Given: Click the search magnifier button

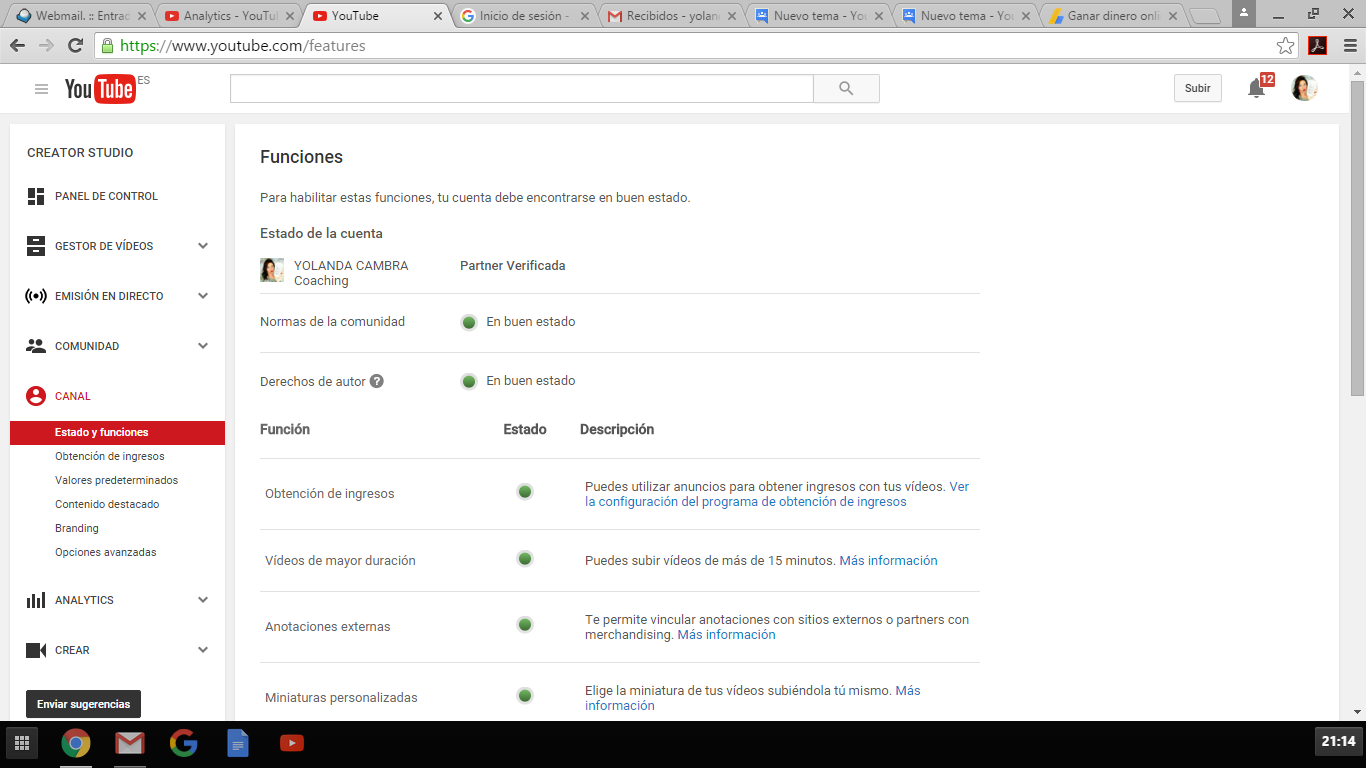Looking at the screenshot, I should pyautogui.click(x=846, y=88).
